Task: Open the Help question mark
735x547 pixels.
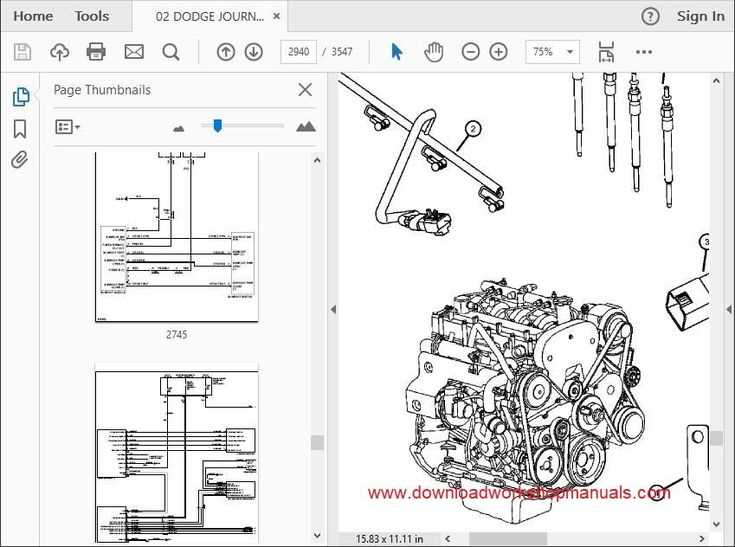Action: [650, 16]
